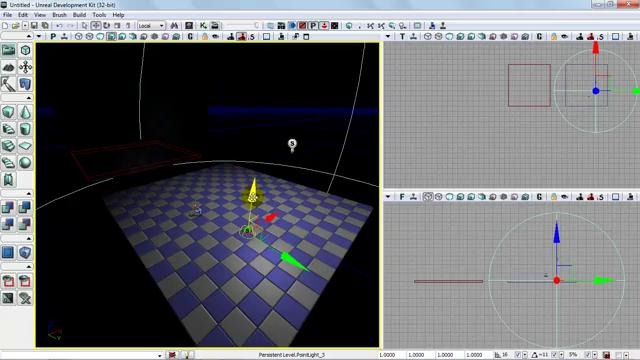
Task: Open the File menu
Action: click(x=7, y=15)
